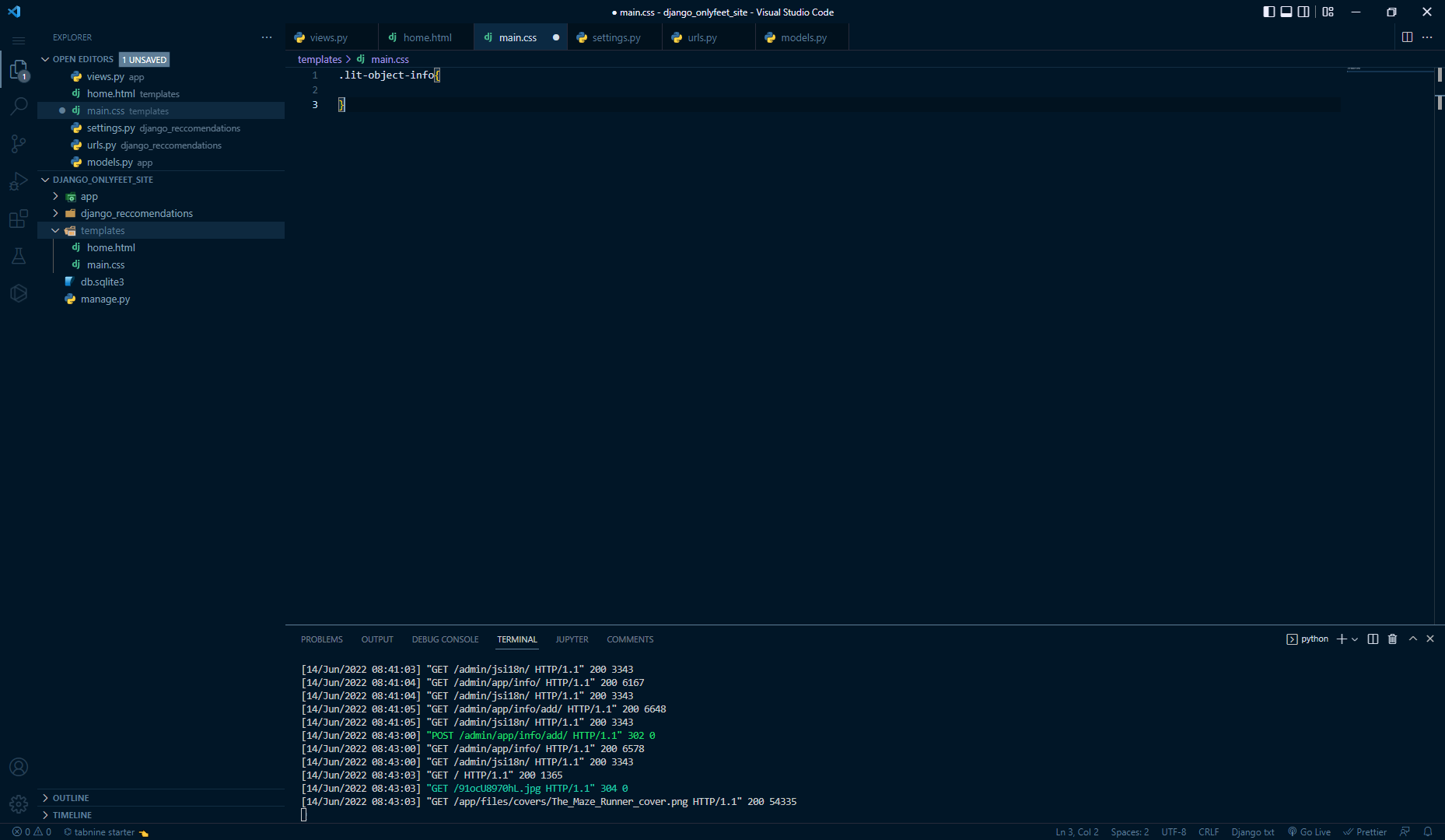Create a new terminal with plus
The width and height of the screenshot is (1445, 840).
(1342, 639)
